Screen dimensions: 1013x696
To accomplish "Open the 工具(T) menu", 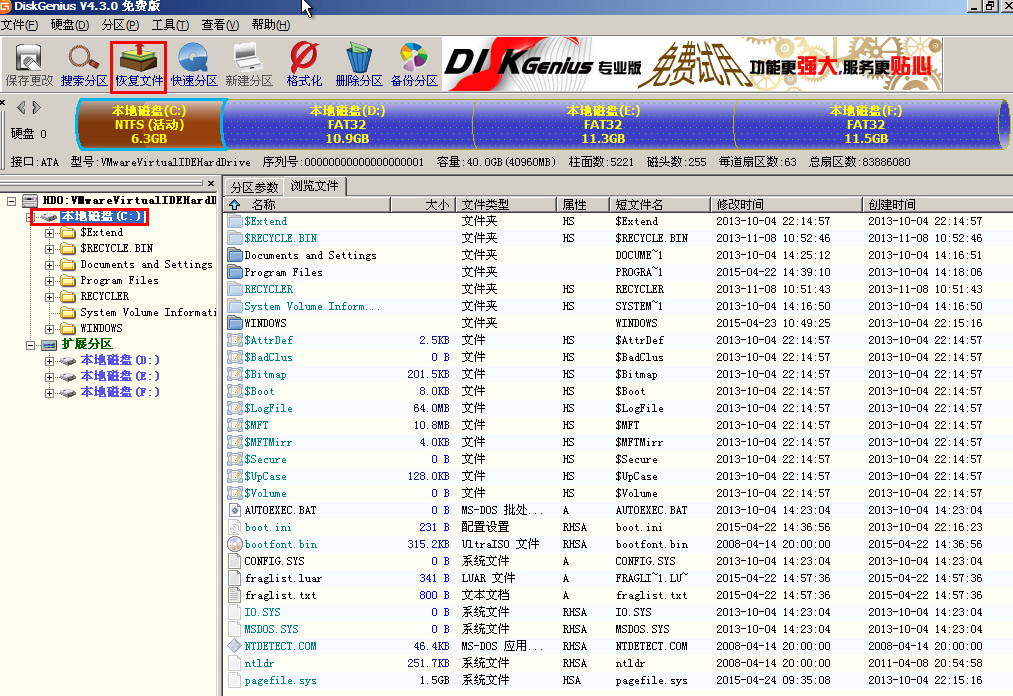I will click(x=170, y=24).
